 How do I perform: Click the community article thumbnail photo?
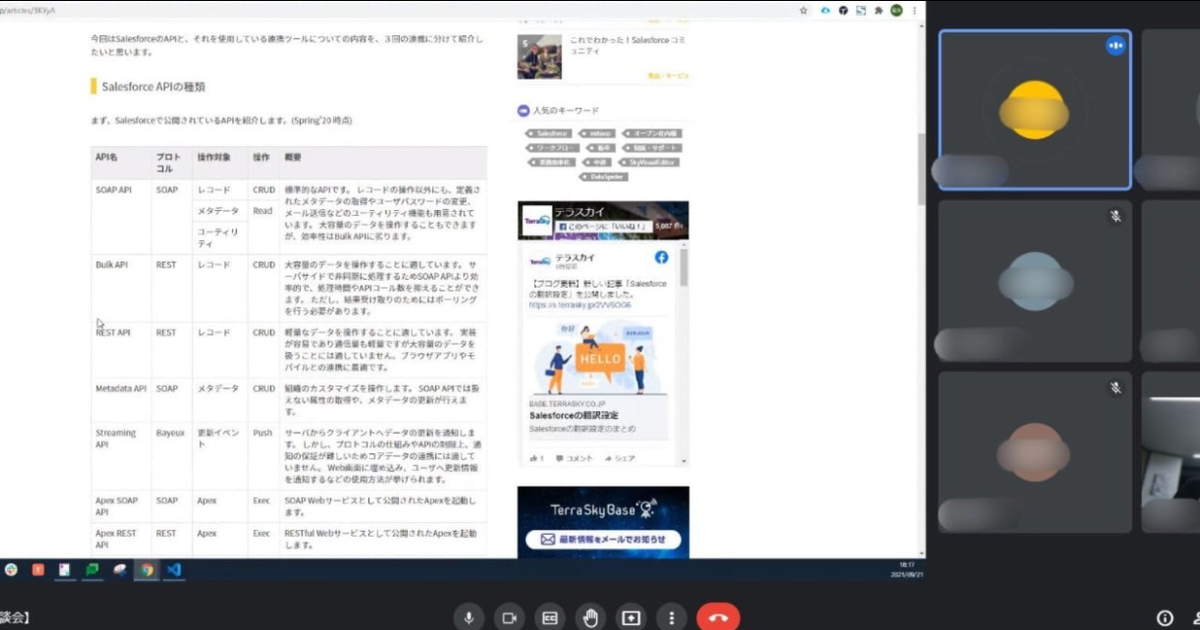click(539, 57)
